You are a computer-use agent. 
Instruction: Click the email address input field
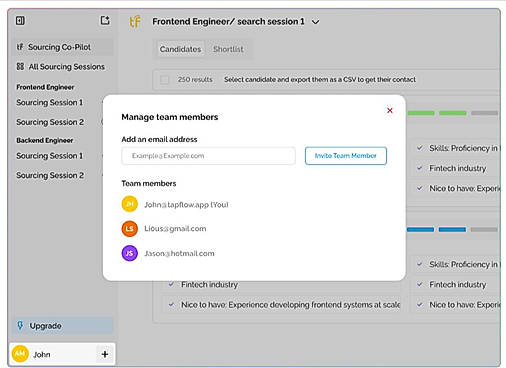coord(208,156)
